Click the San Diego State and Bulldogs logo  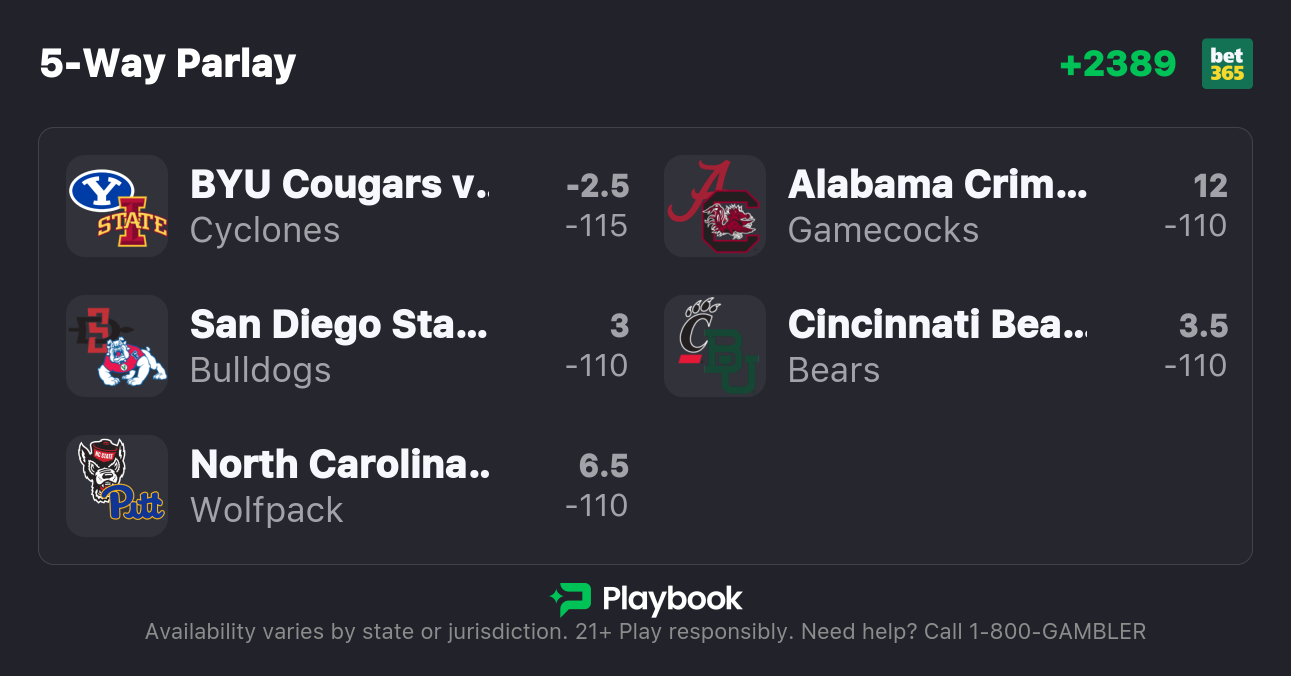click(117, 346)
